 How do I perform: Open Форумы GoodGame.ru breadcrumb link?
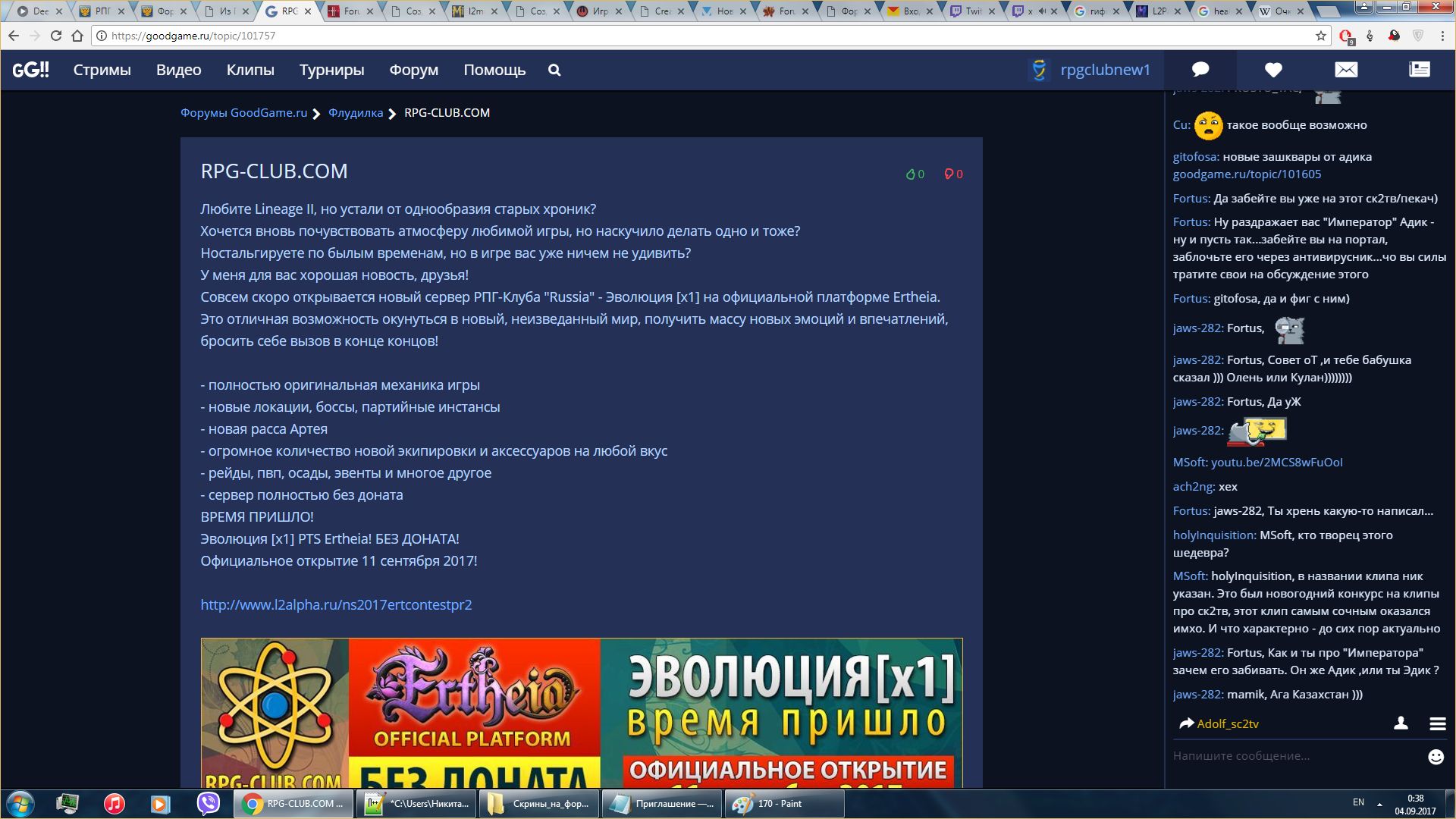243,112
